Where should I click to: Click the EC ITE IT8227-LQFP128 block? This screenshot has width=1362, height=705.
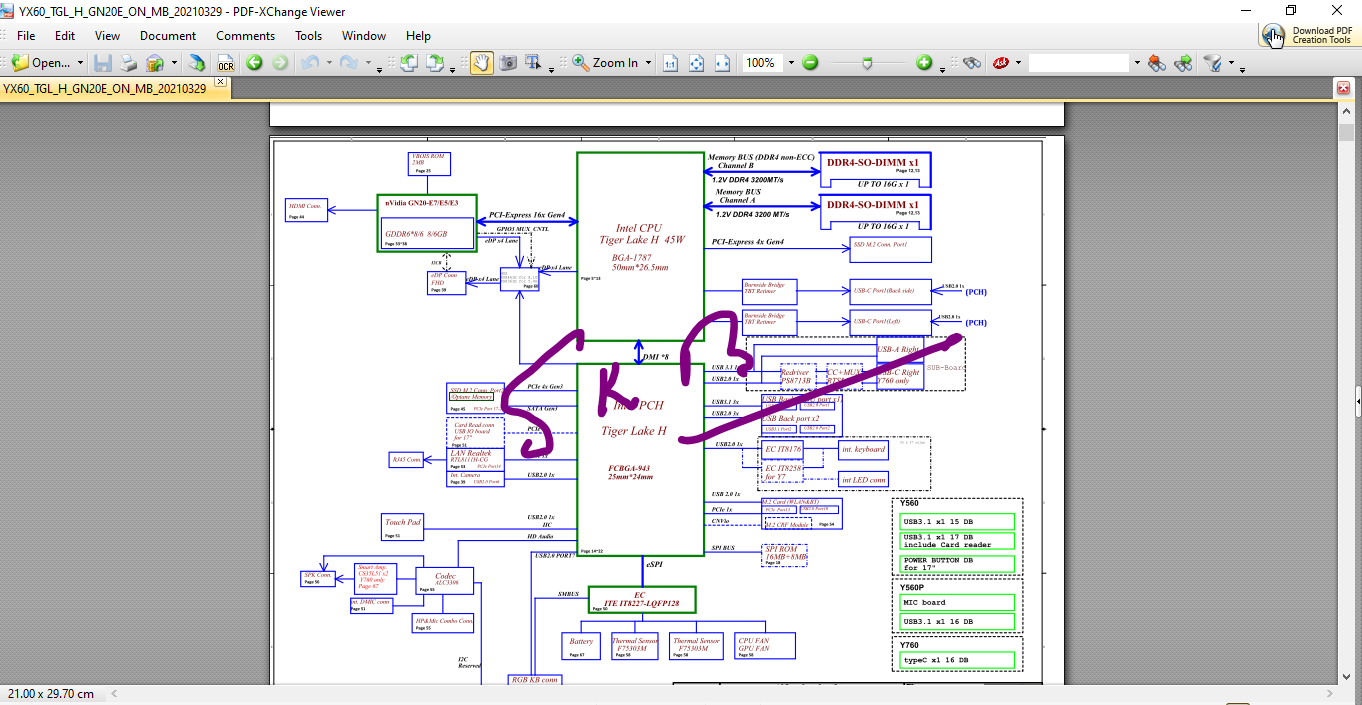[x=641, y=599]
